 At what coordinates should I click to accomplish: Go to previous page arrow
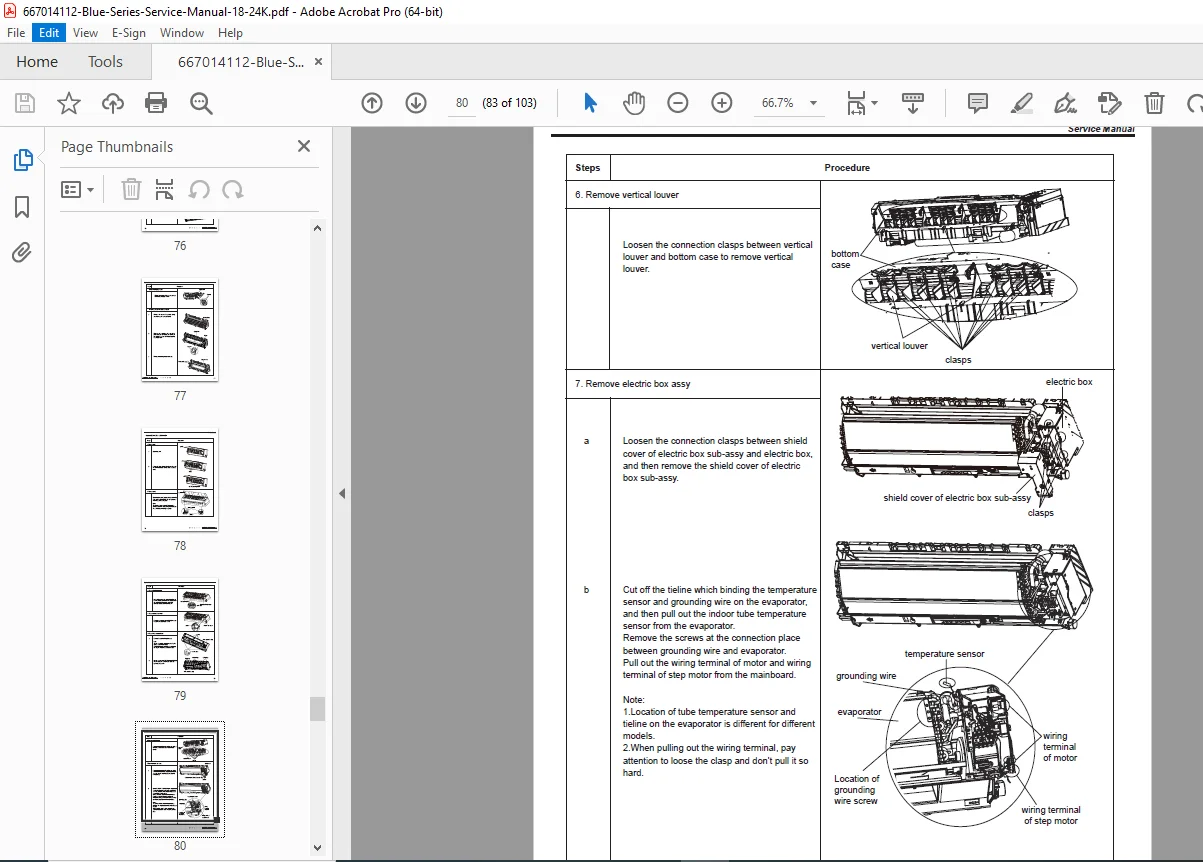pos(372,102)
